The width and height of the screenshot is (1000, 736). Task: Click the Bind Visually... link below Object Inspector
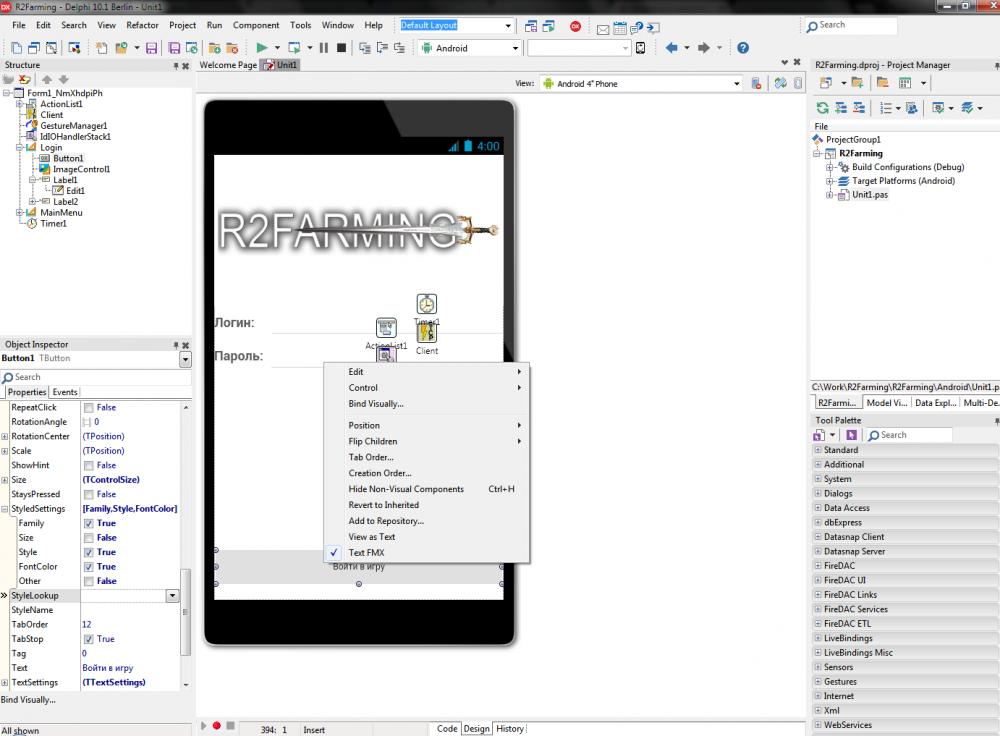(x=28, y=700)
